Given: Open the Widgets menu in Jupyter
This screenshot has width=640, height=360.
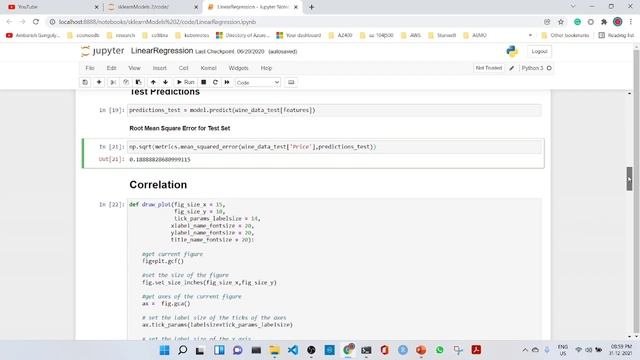Looking at the screenshot, I should point(238,68).
